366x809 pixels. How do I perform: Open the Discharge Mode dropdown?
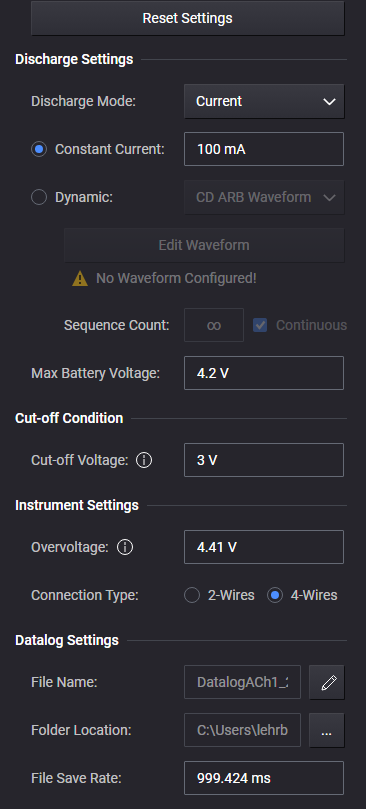tap(264, 101)
